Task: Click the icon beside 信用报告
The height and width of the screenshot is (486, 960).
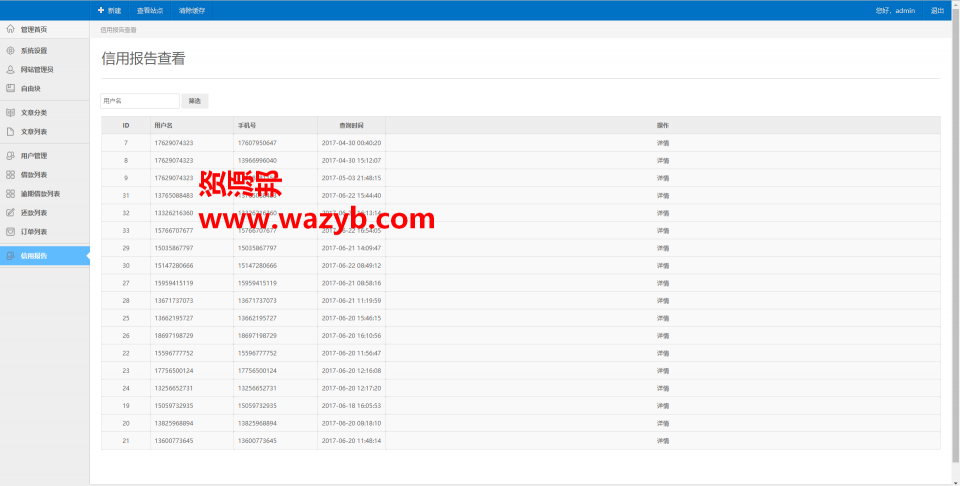Action: point(10,256)
